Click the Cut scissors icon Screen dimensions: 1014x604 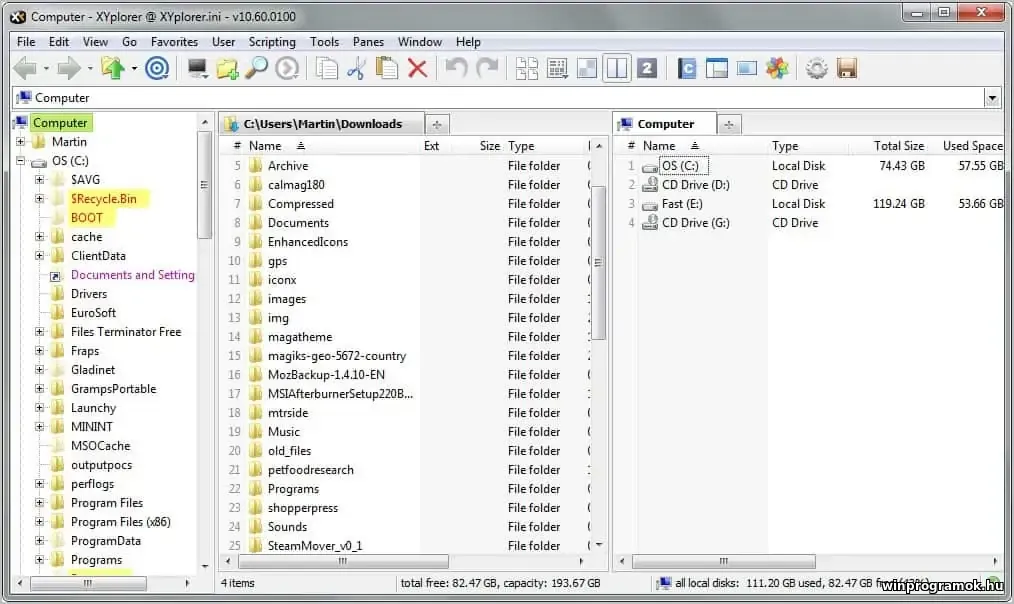[x=356, y=68]
